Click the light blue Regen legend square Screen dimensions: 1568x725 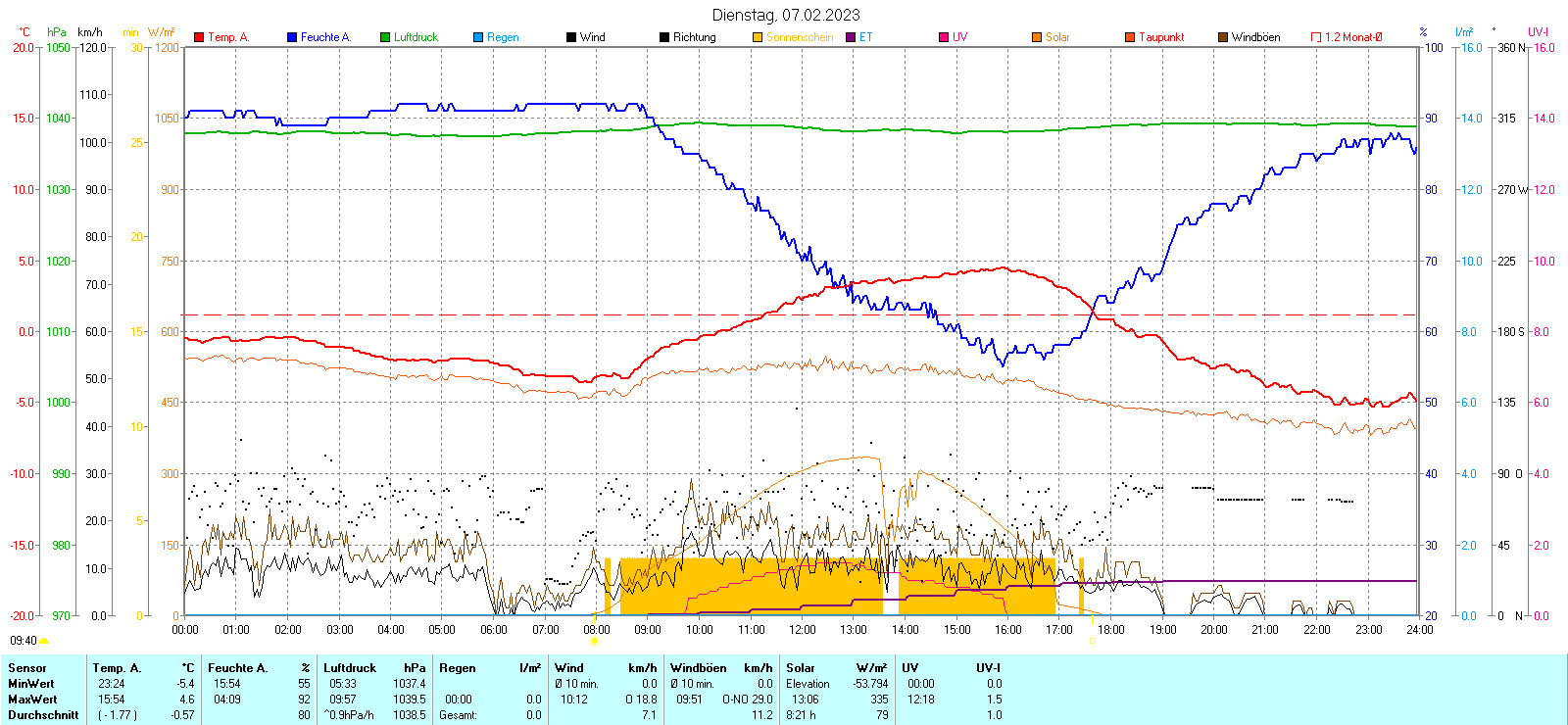point(478,37)
